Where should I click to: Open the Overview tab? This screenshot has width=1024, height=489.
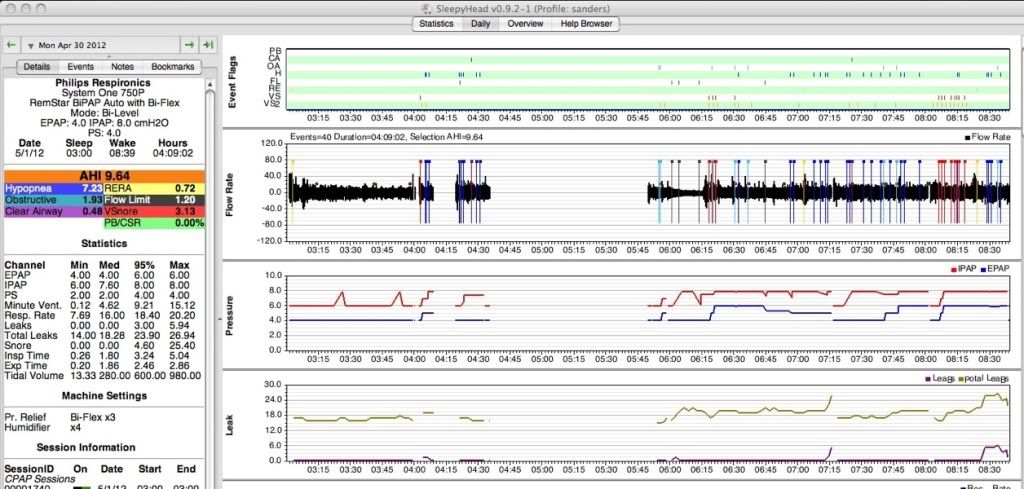(x=525, y=24)
